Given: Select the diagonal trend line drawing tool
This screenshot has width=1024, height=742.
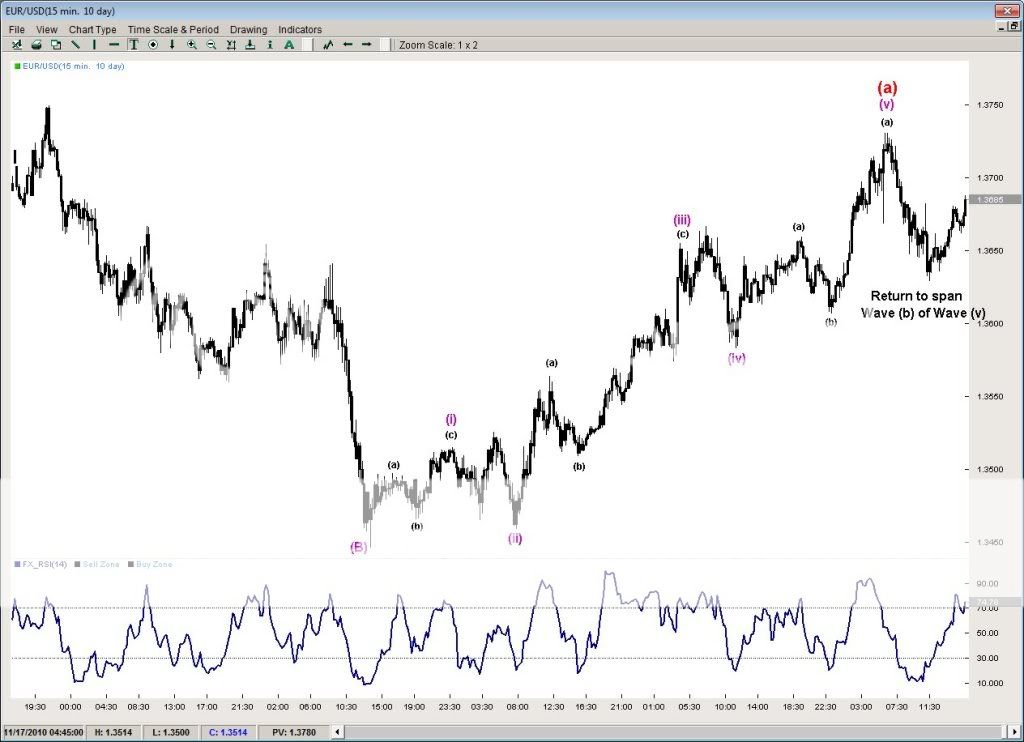Looking at the screenshot, I should pos(75,45).
